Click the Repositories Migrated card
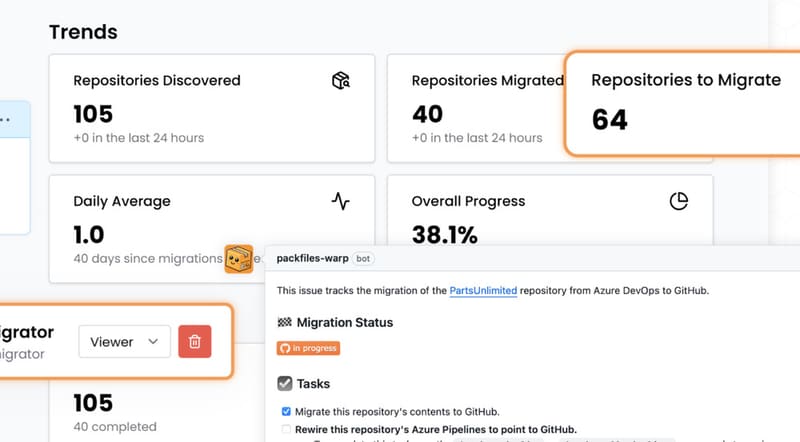Screen dimensions: 800x442 [x=475, y=108]
